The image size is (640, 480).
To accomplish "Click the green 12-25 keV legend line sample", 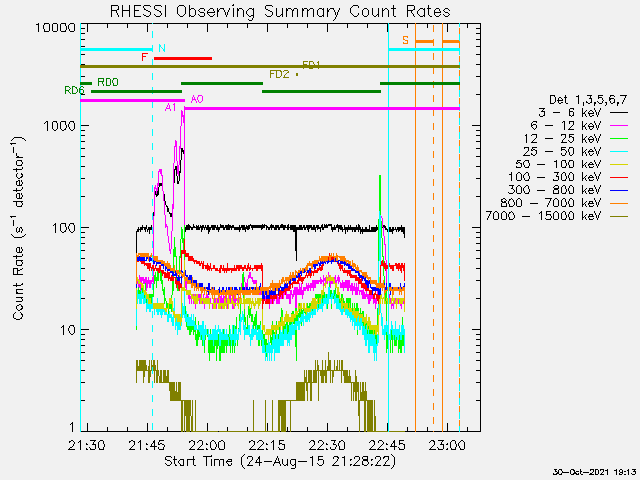I will click(619, 139).
